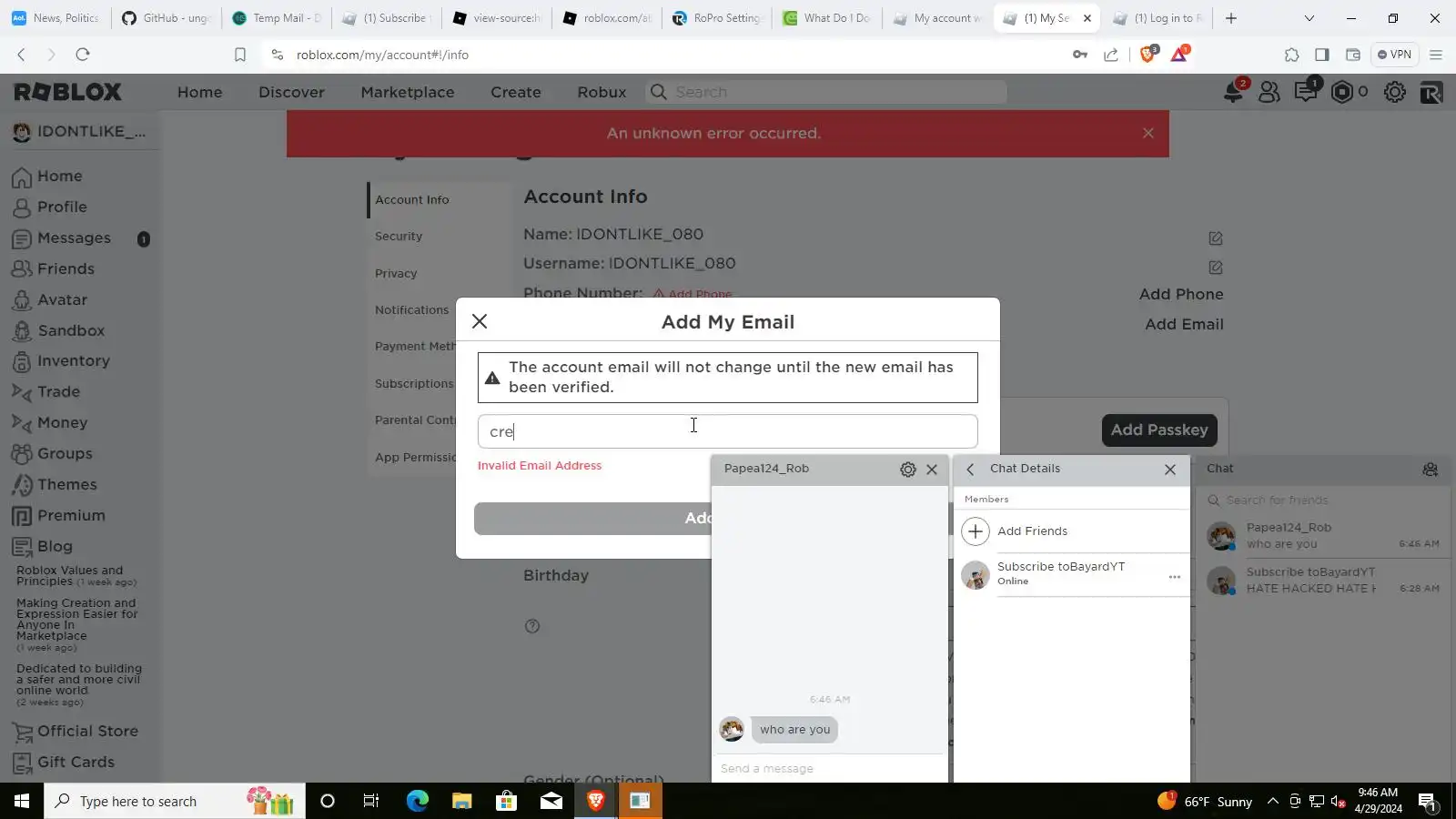The width and height of the screenshot is (1456, 819).
Task: Open Brave Wallet icon
Action: coord(1353,55)
